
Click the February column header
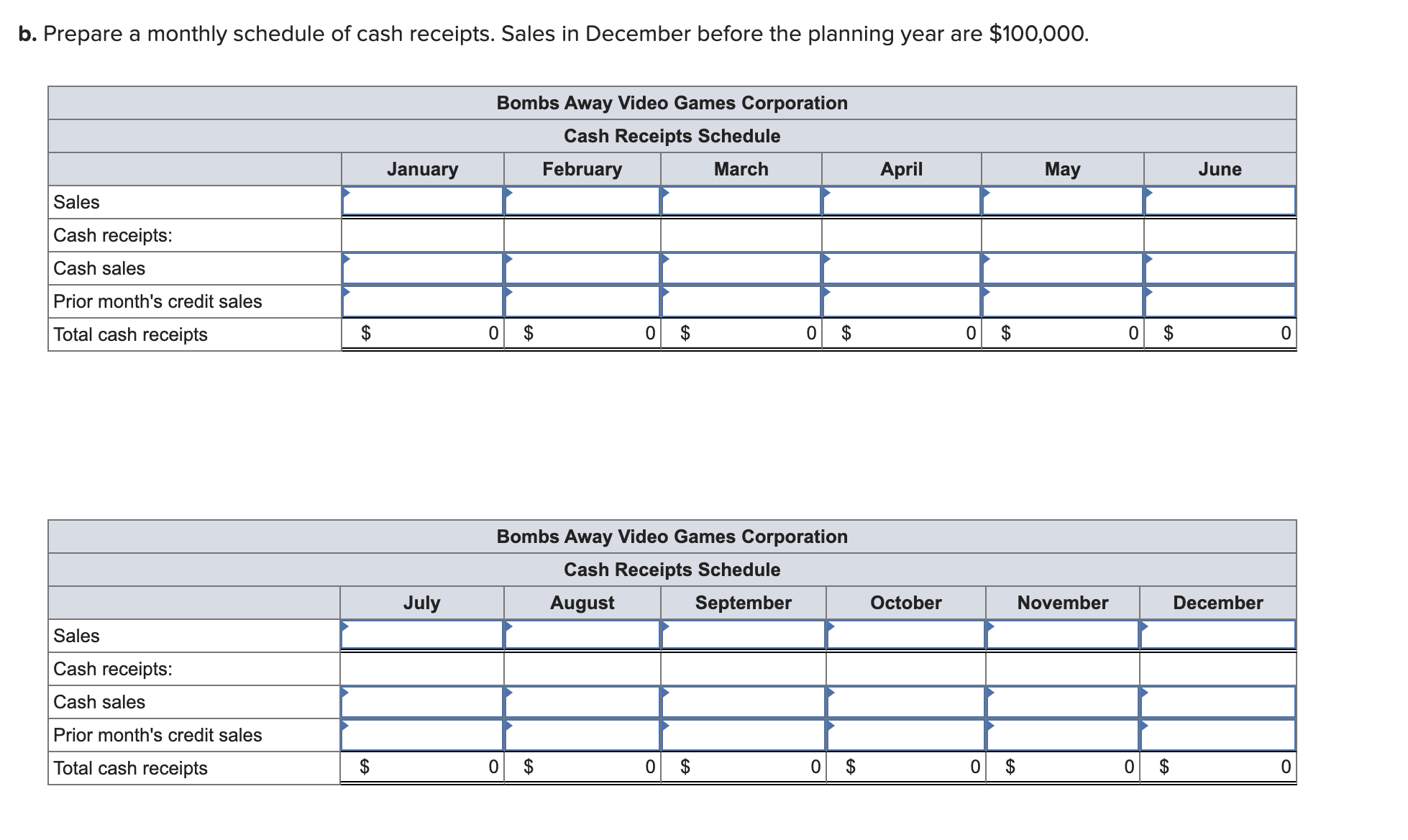pyautogui.click(x=582, y=169)
